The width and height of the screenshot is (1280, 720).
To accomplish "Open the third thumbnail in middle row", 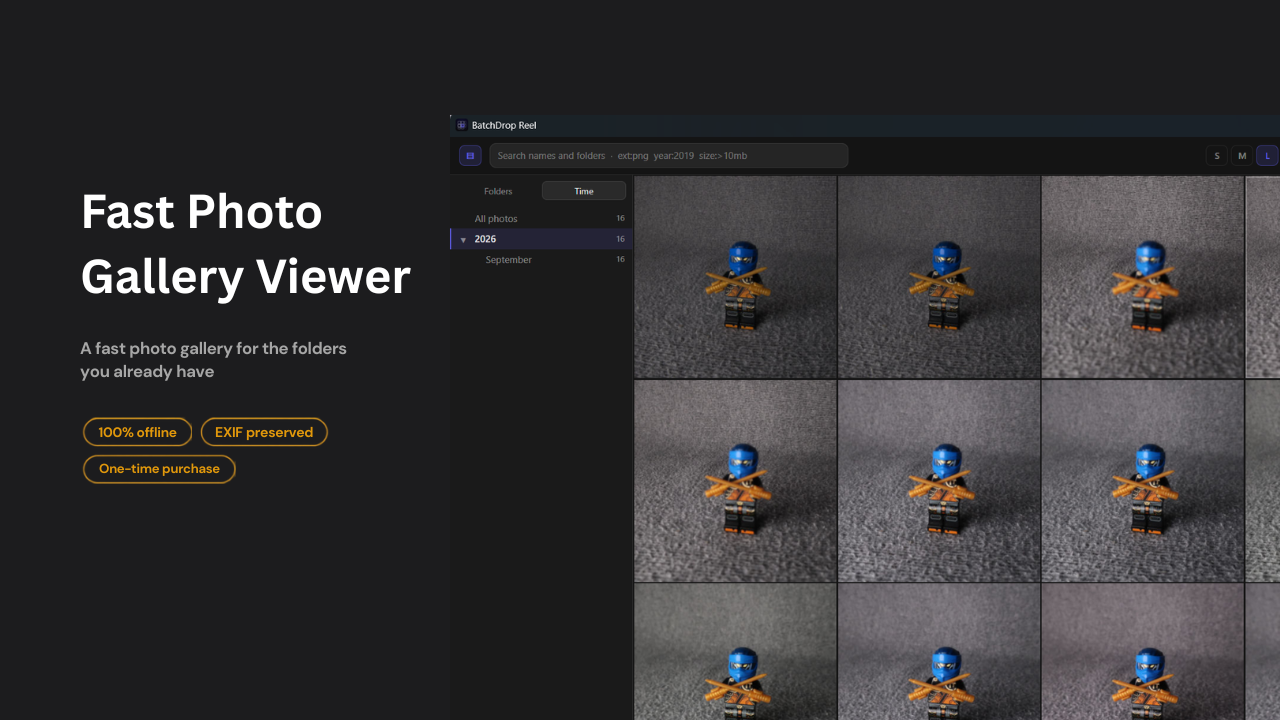I will 1143,481.
